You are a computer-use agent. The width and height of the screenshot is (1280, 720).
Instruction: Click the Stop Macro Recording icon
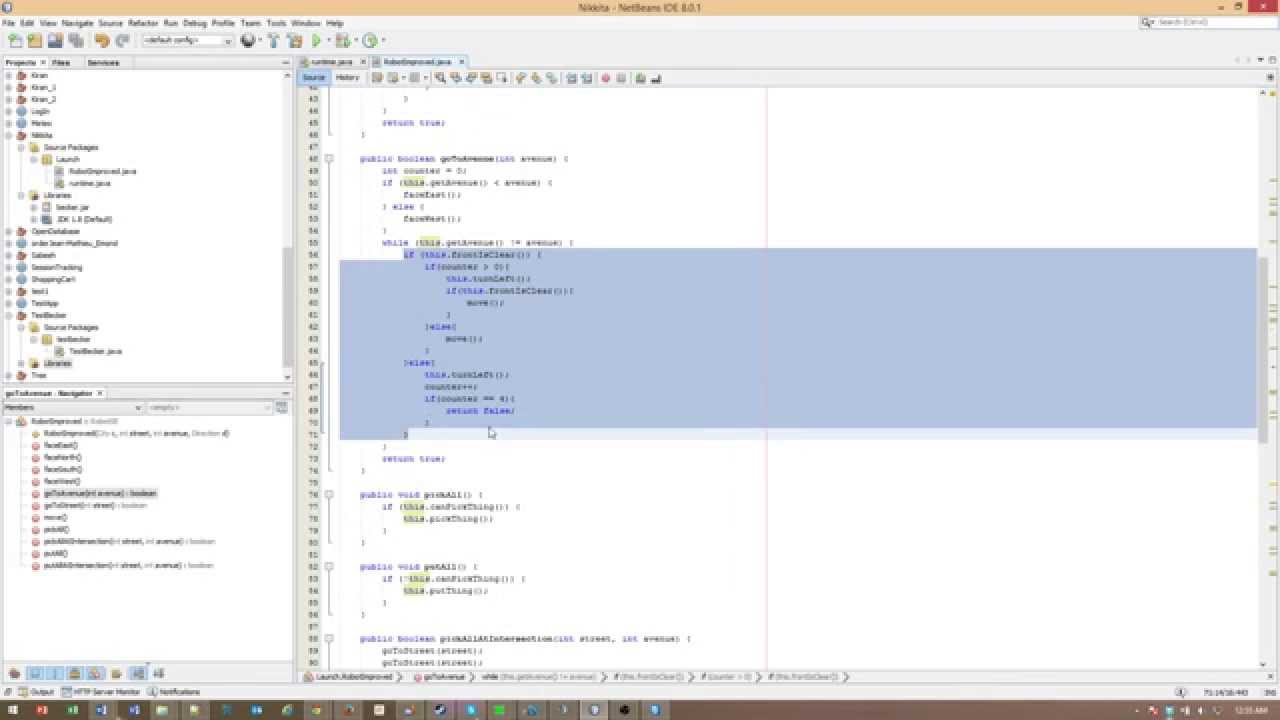(621, 78)
